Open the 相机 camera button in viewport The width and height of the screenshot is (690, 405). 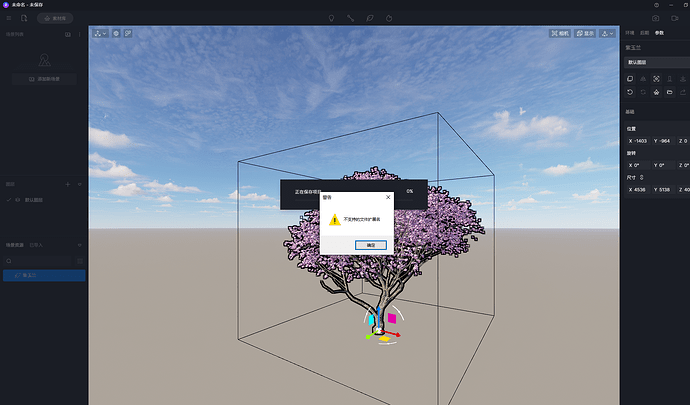(x=560, y=33)
